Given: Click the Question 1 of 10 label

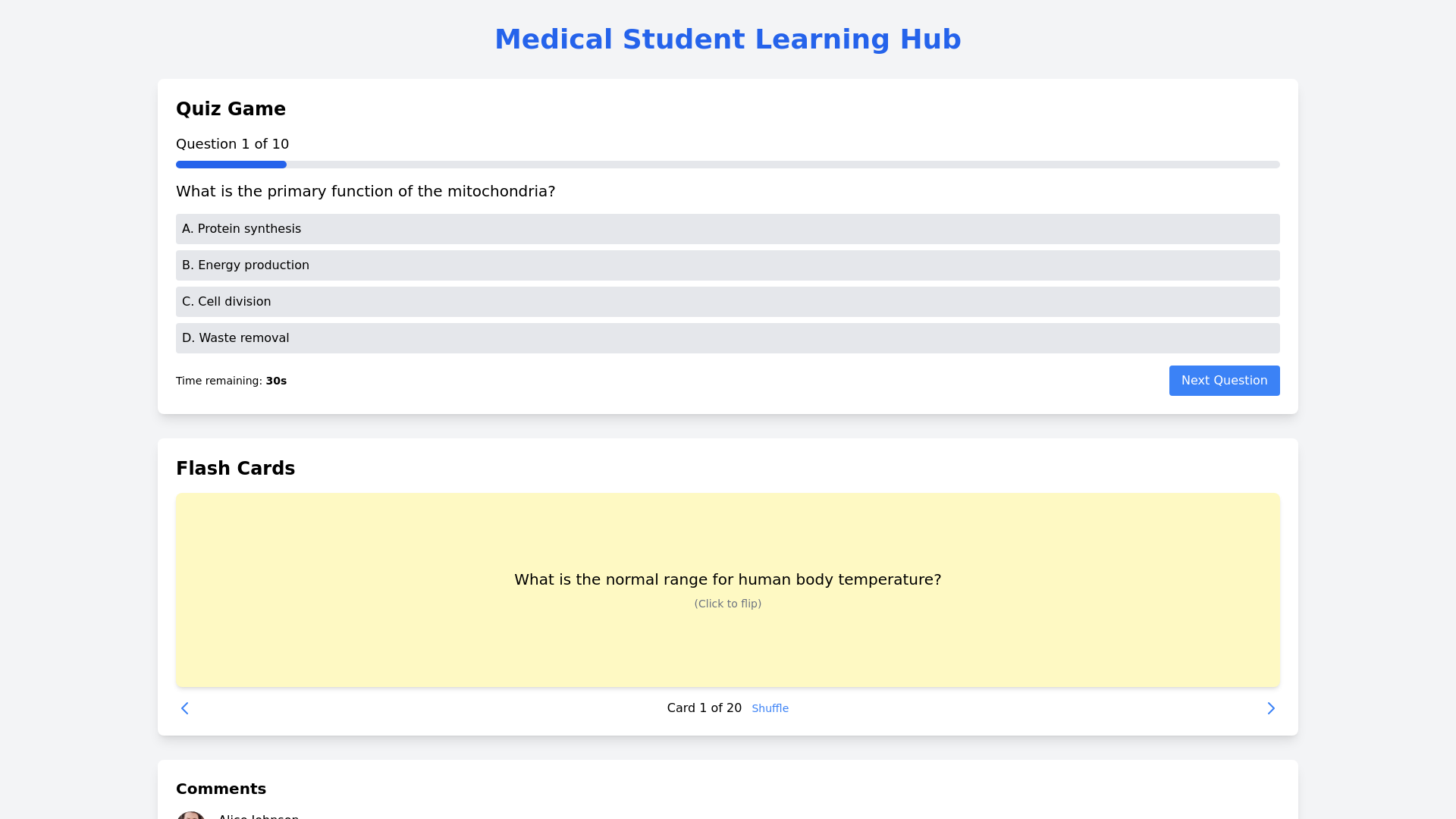Looking at the screenshot, I should point(232,144).
